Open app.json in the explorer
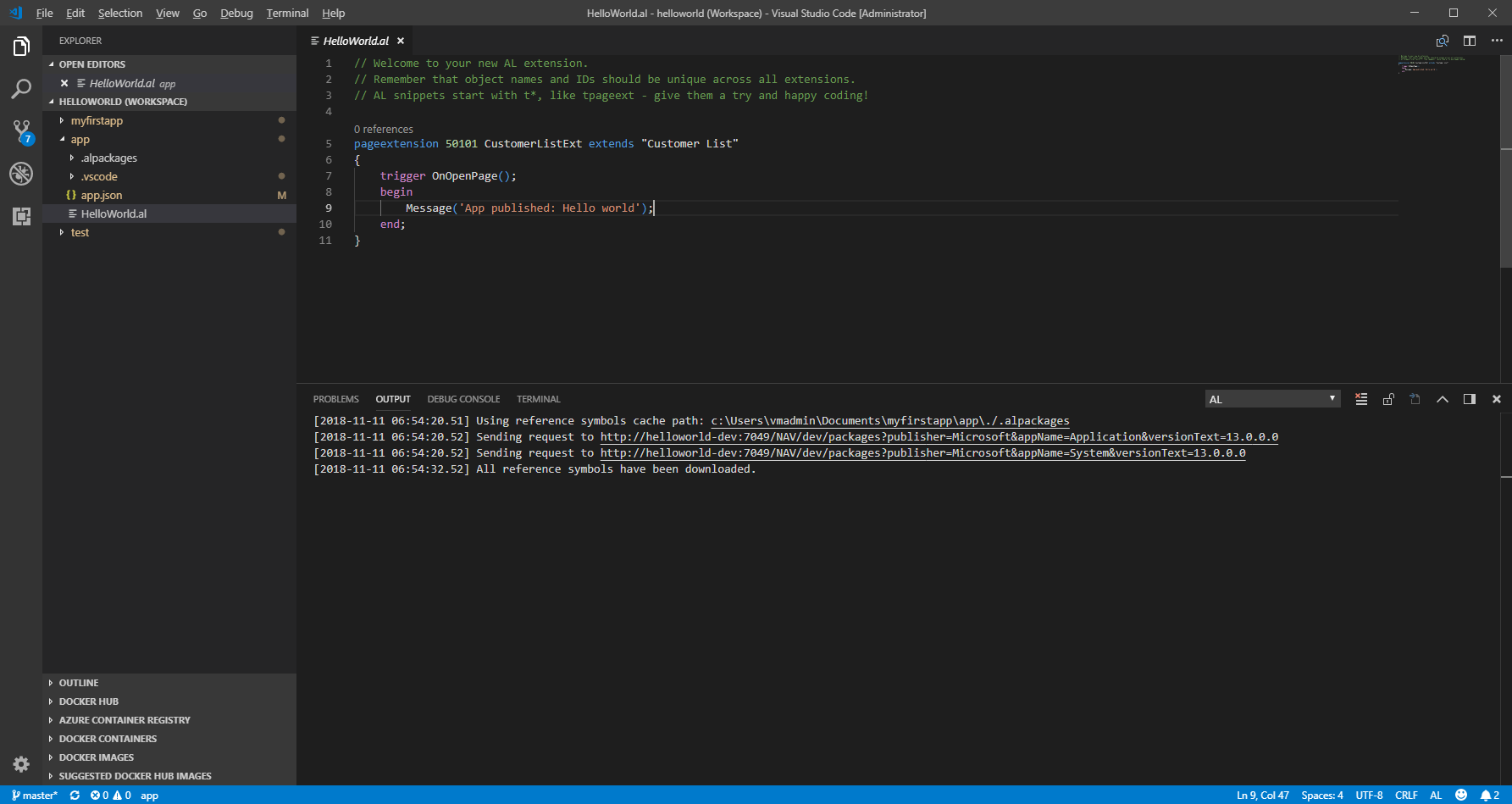 pos(102,195)
